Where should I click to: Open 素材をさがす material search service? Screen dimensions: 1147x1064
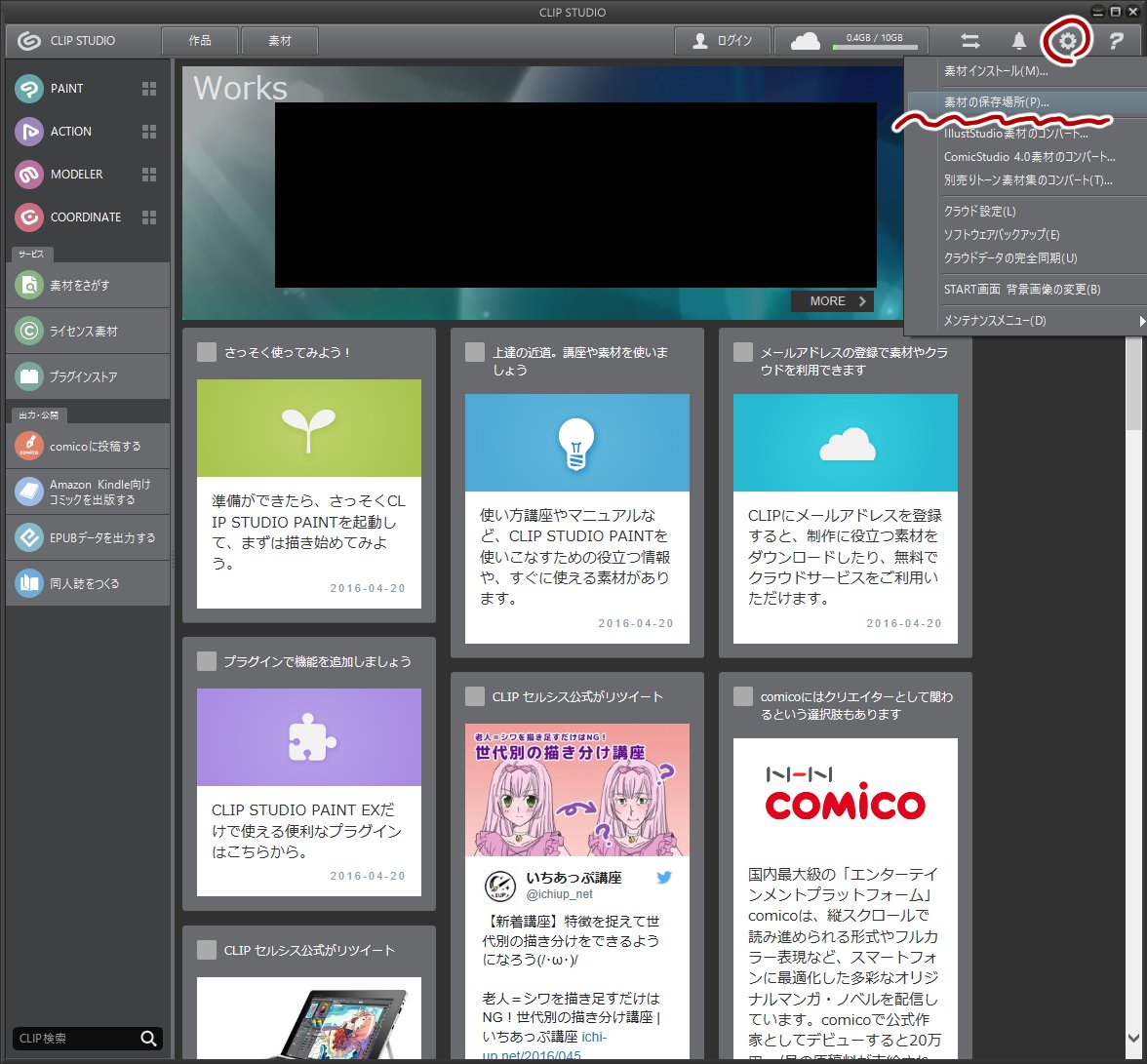(x=88, y=285)
